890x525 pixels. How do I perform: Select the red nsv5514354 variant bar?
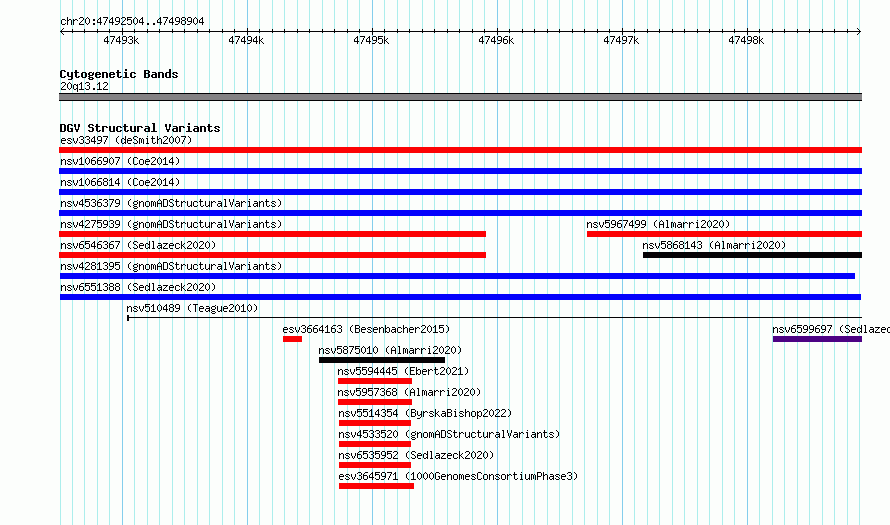coord(375,423)
